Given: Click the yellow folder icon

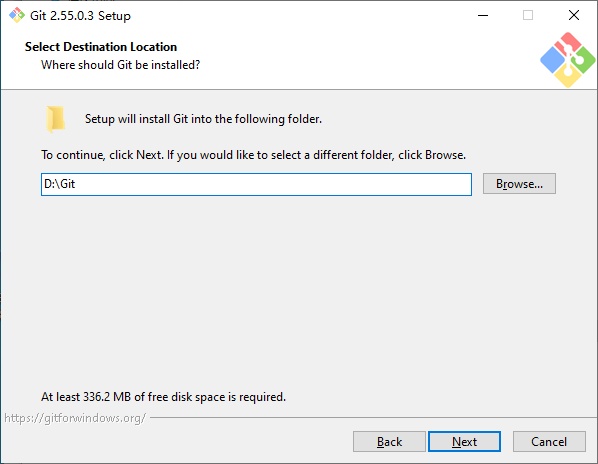Looking at the screenshot, I should pyautogui.click(x=55, y=119).
